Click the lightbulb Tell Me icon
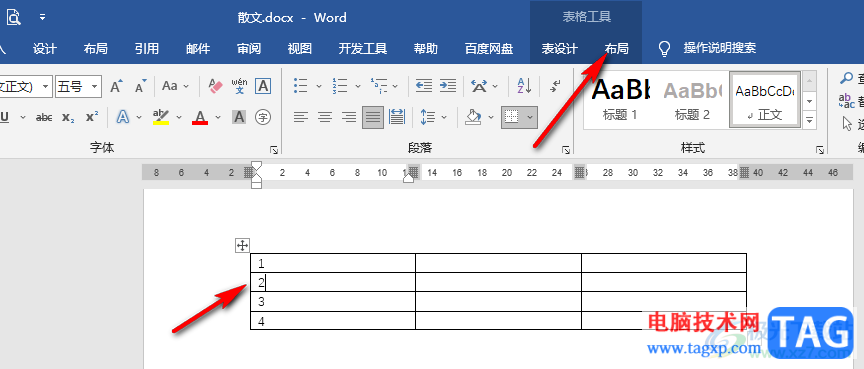This screenshot has width=864, height=369. 665,48
